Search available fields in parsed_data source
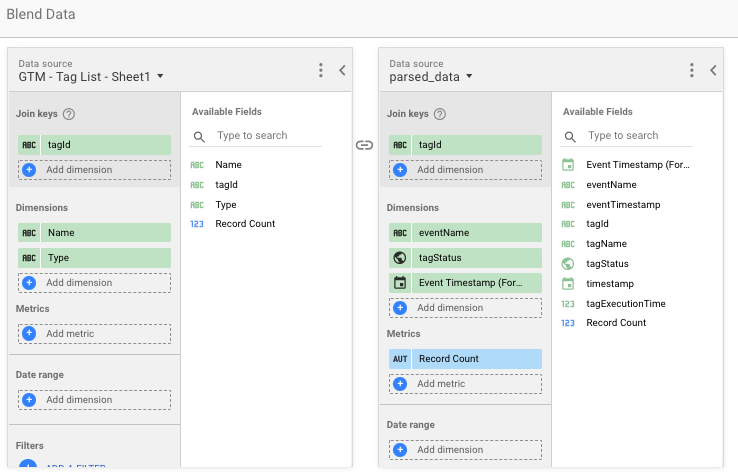 click(638, 136)
